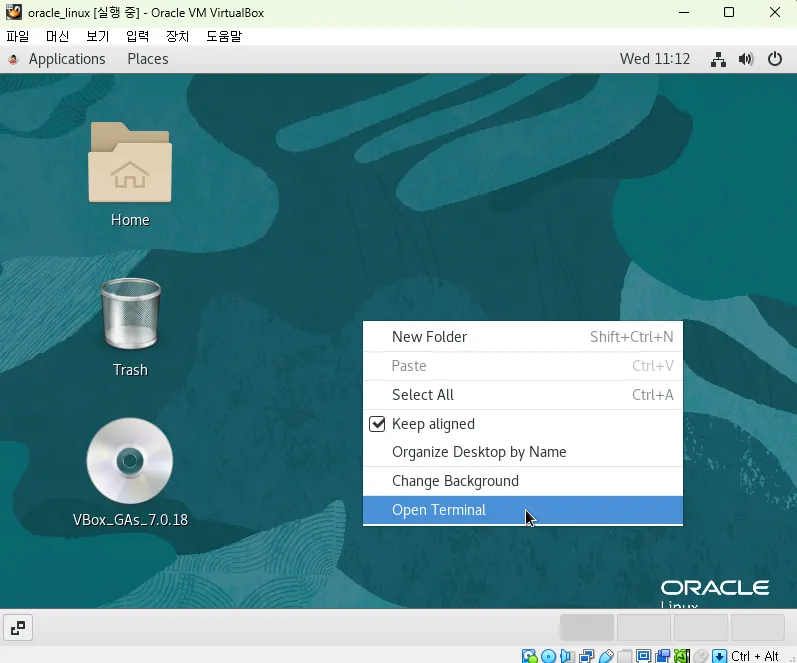
Task: Click the hard disk activity status icon
Action: (529, 656)
